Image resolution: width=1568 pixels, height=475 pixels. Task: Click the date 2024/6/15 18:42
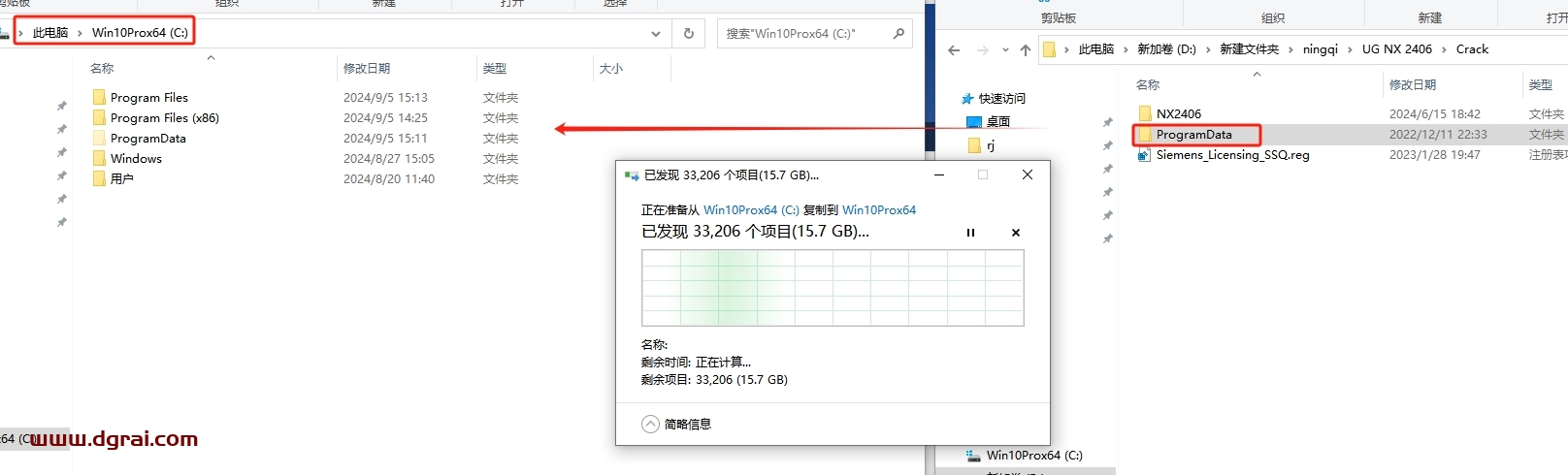coord(1435,113)
